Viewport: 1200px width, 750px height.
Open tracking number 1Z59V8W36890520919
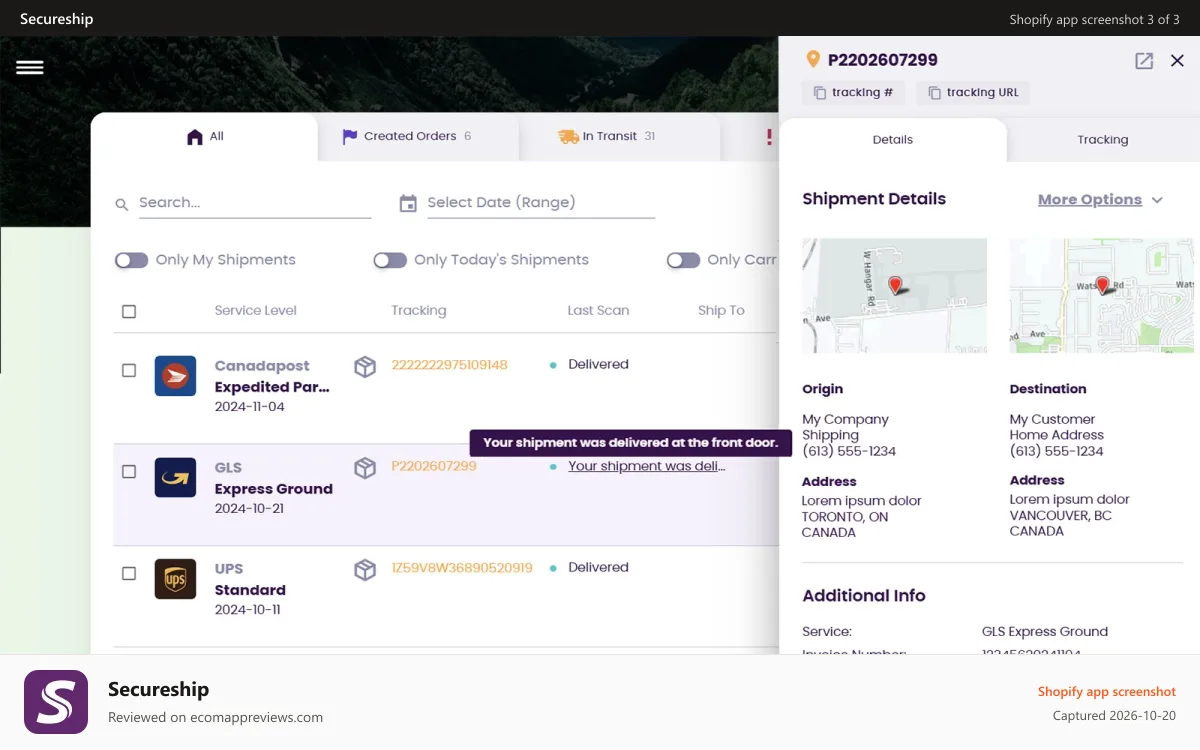click(462, 568)
